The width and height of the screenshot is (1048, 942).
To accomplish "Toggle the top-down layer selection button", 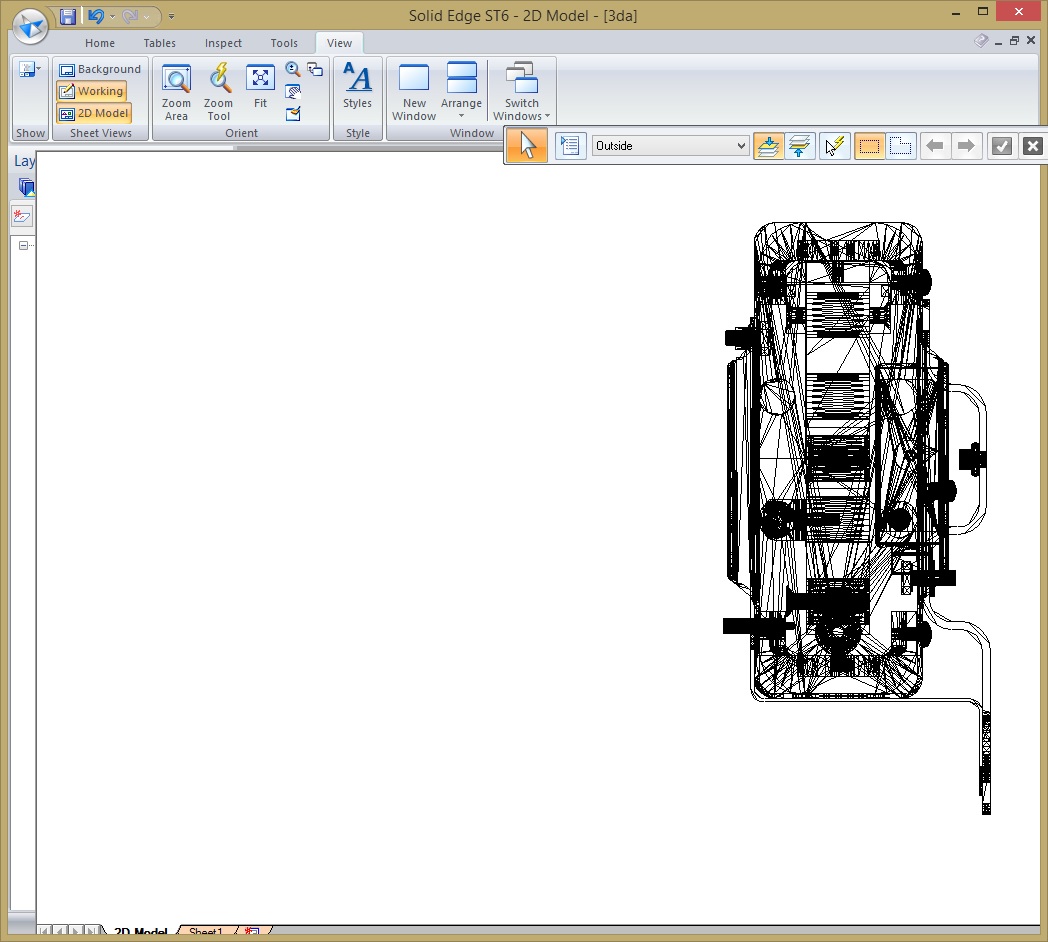I will (x=769, y=146).
